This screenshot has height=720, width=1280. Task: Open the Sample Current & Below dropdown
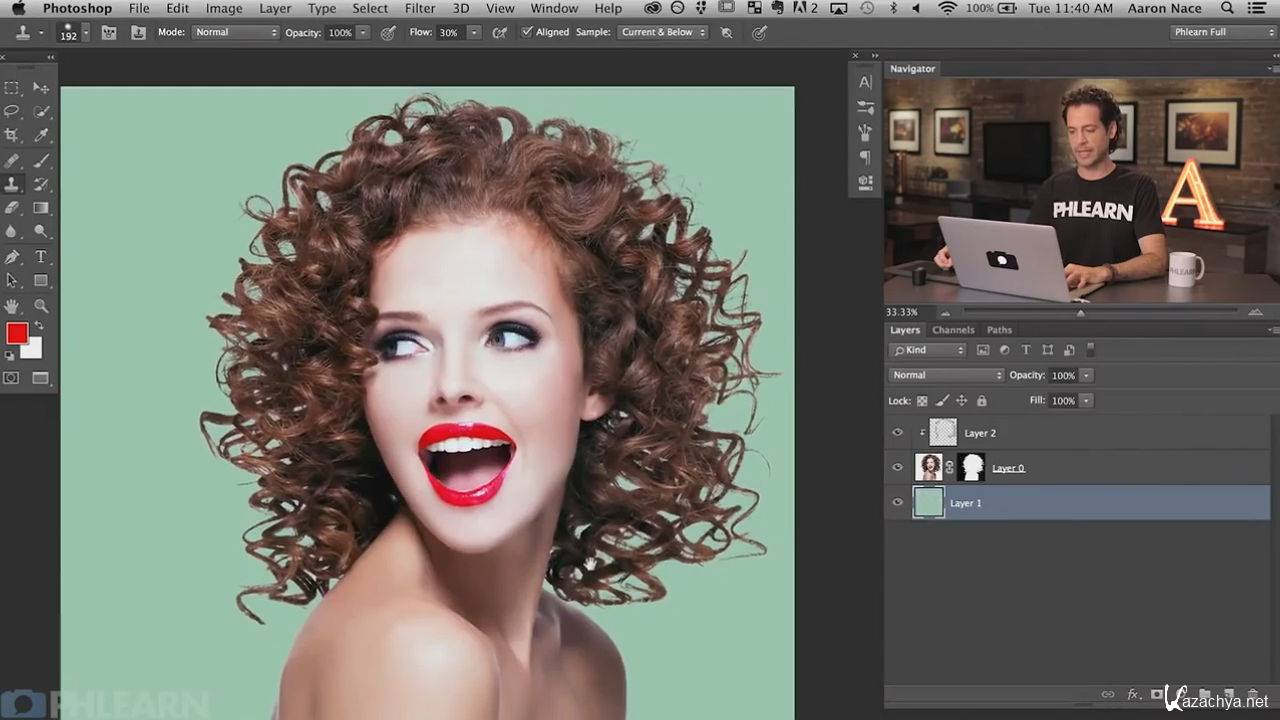pos(663,32)
